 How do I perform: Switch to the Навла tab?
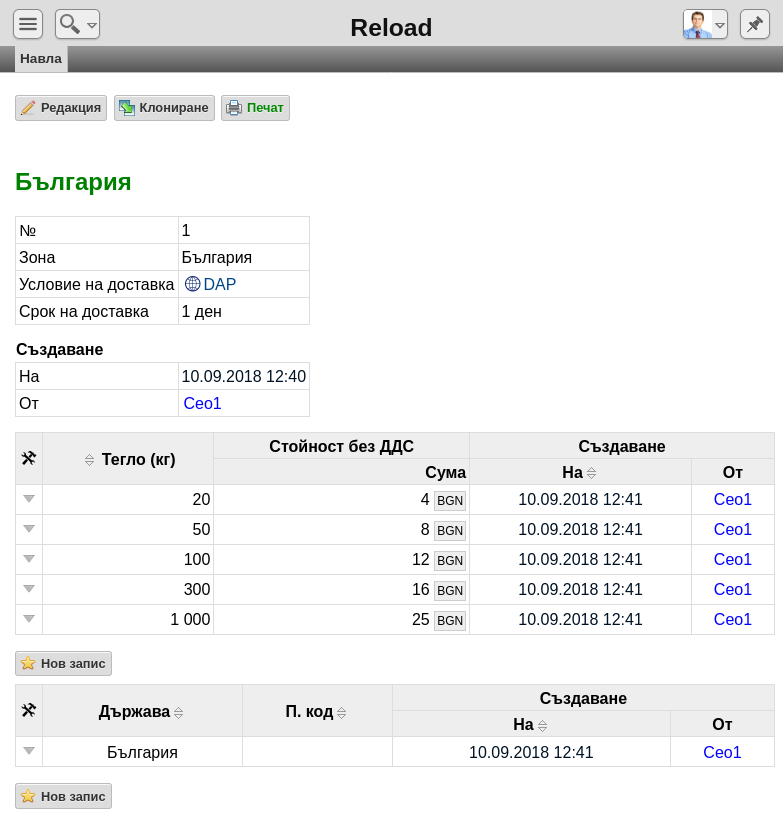point(41,59)
